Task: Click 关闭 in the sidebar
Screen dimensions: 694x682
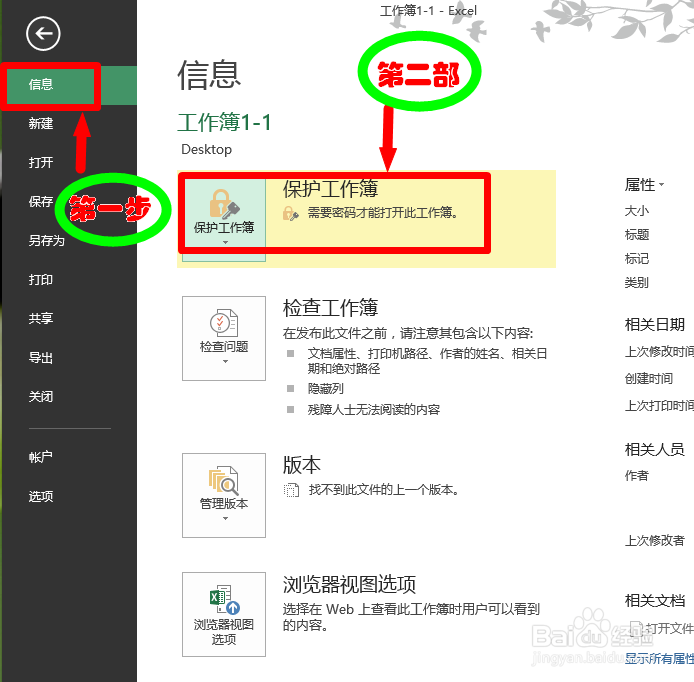Action: click(x=41, y=397)
